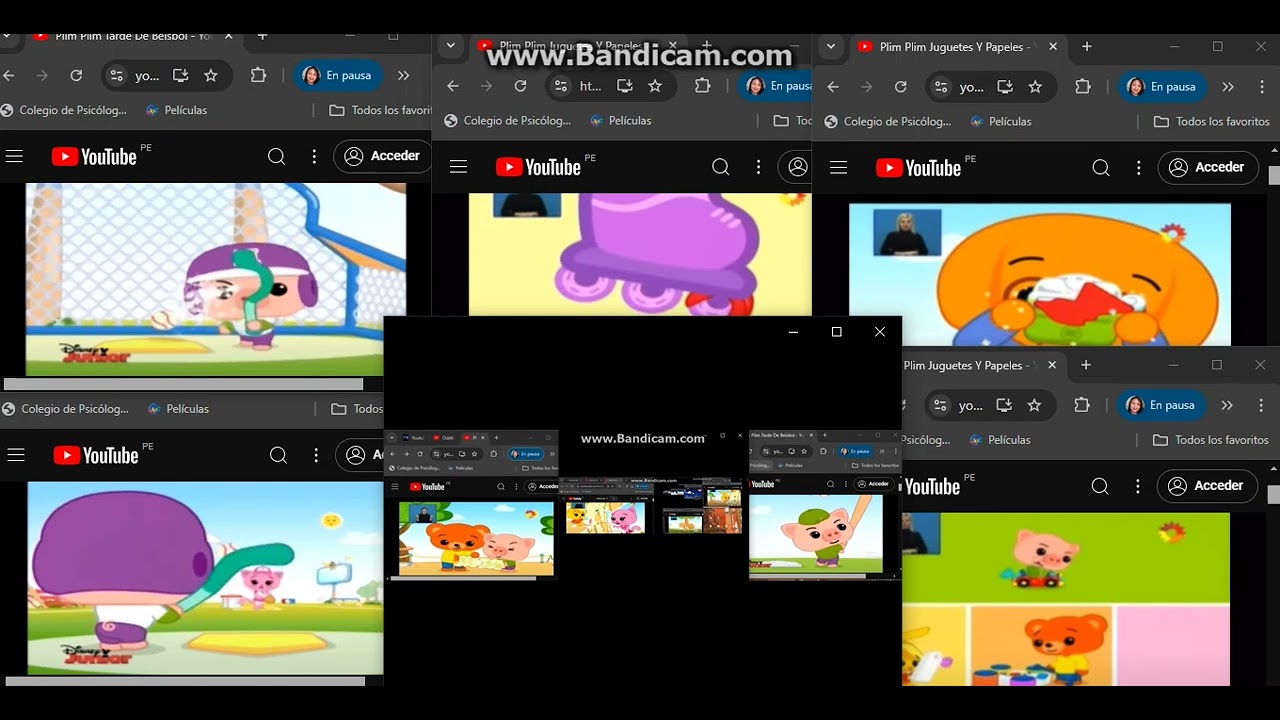The image size is (1280, 720).
Task: Open the En pausa profile in the Tarde De Beisbol window
Action: [x=337, y=75]
